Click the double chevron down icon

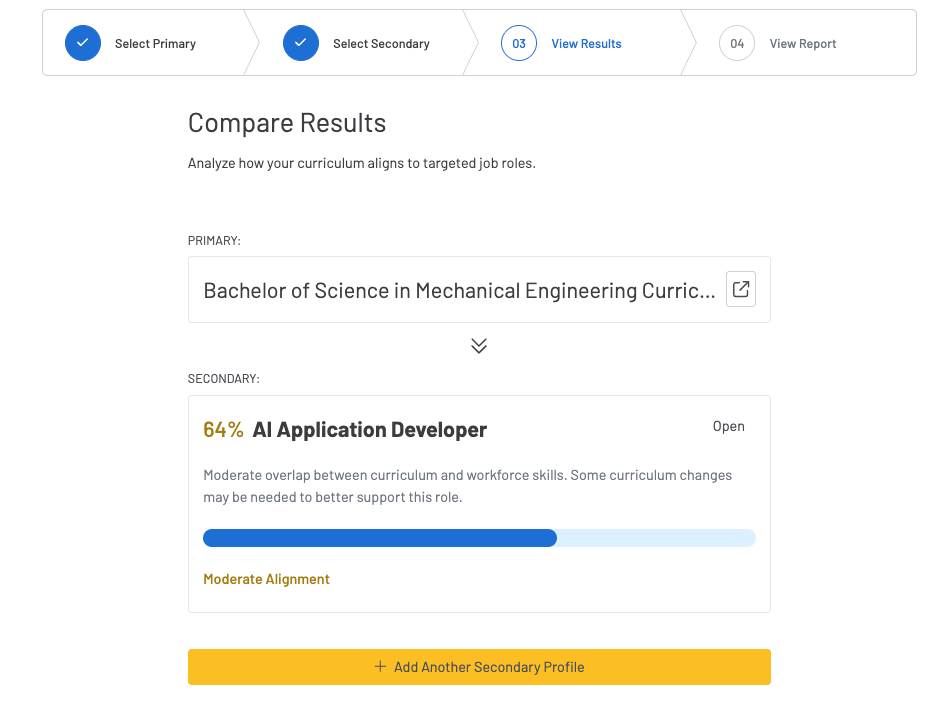479,346
